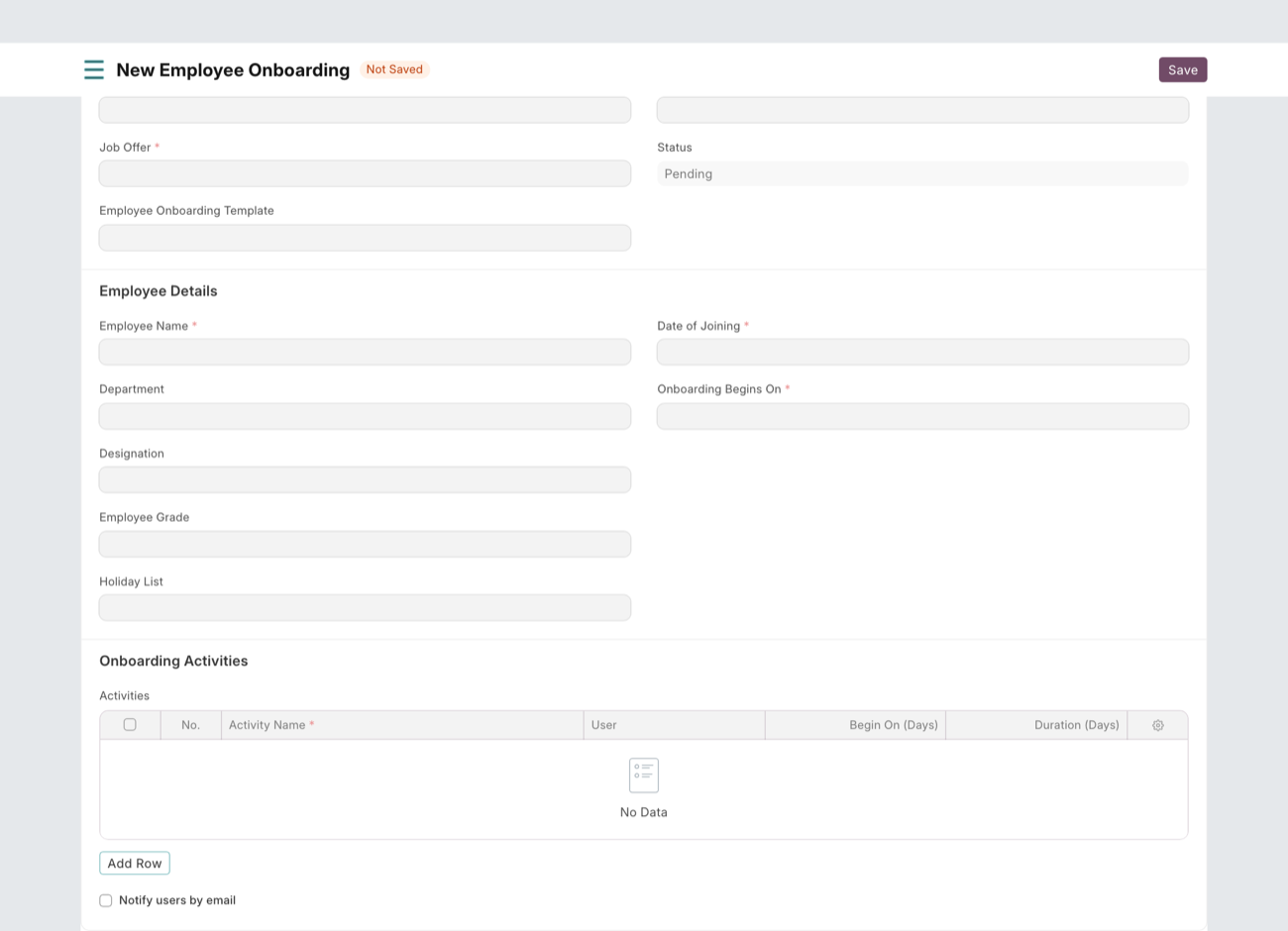Viewport: 1288px width, 931px height.
Task: Click the Employee Name input
Action: click(x=365, y=352)
